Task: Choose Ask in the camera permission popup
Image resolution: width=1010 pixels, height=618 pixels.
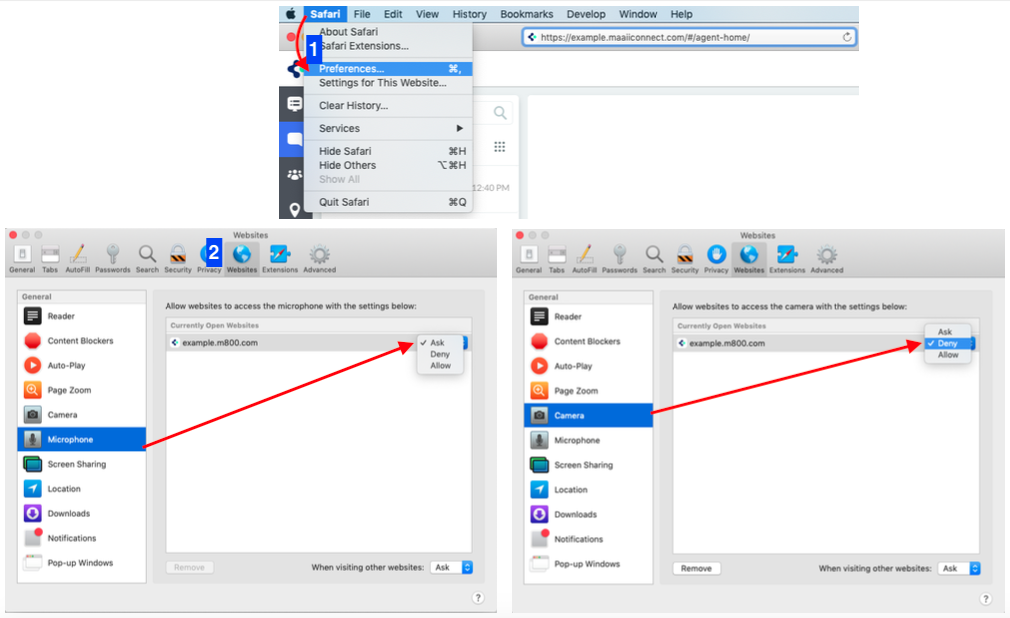Action: [x=948, y=331]
